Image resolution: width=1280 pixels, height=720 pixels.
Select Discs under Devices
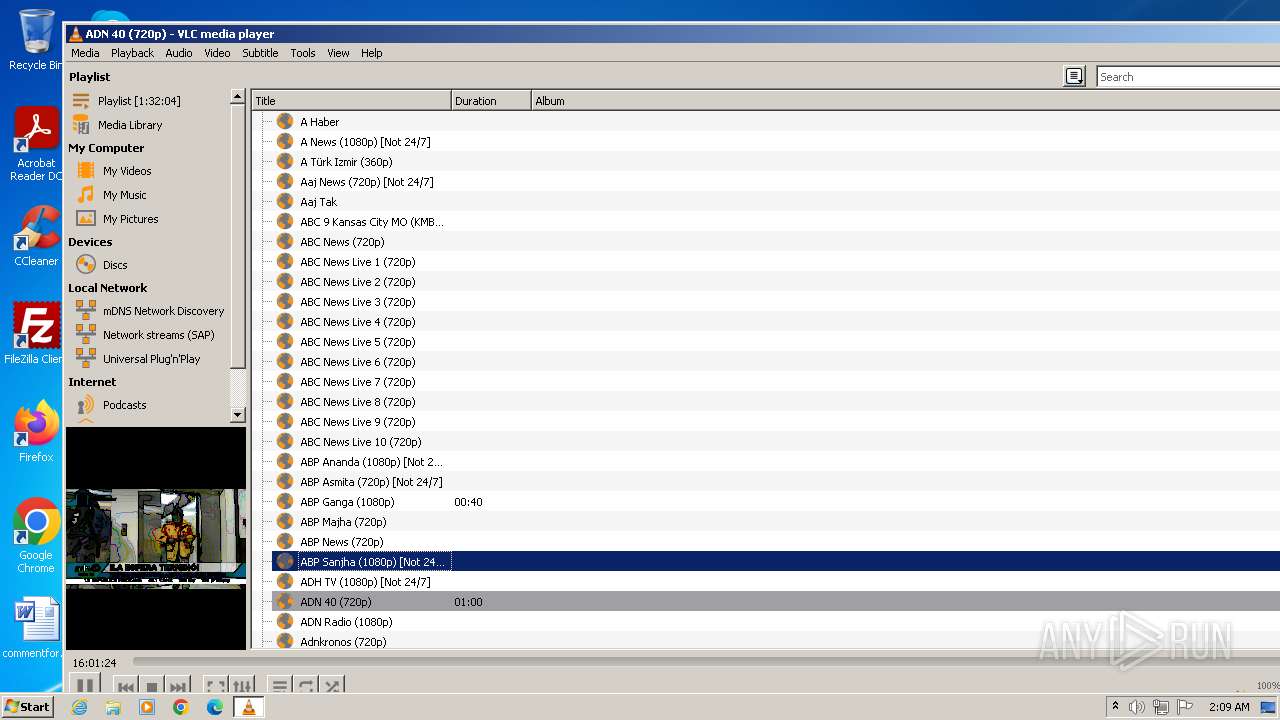(115, 265)
